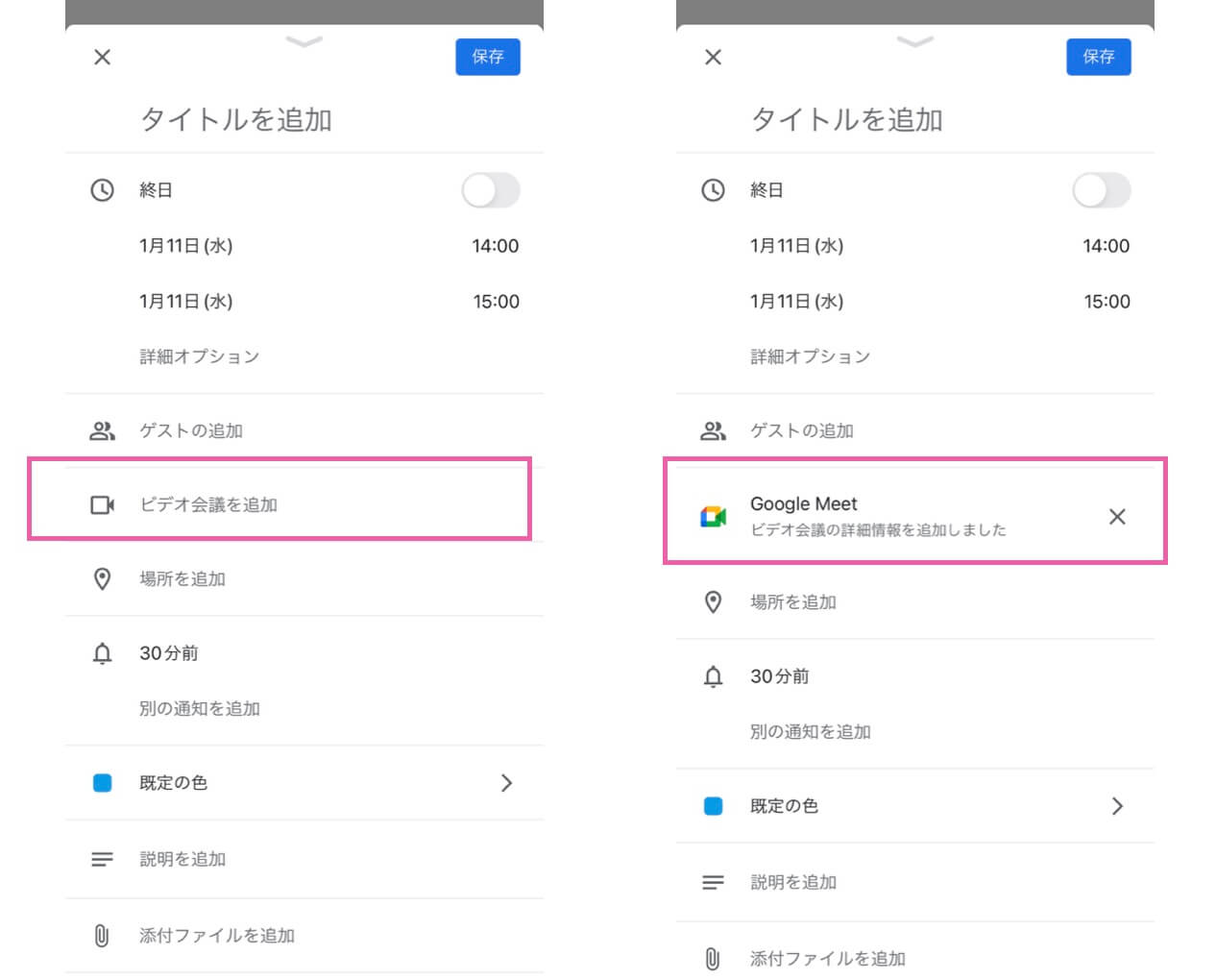1216x980 pixels.
Task: Tap 場所を追加 in right panel
Action: click(x=793, y=601)
